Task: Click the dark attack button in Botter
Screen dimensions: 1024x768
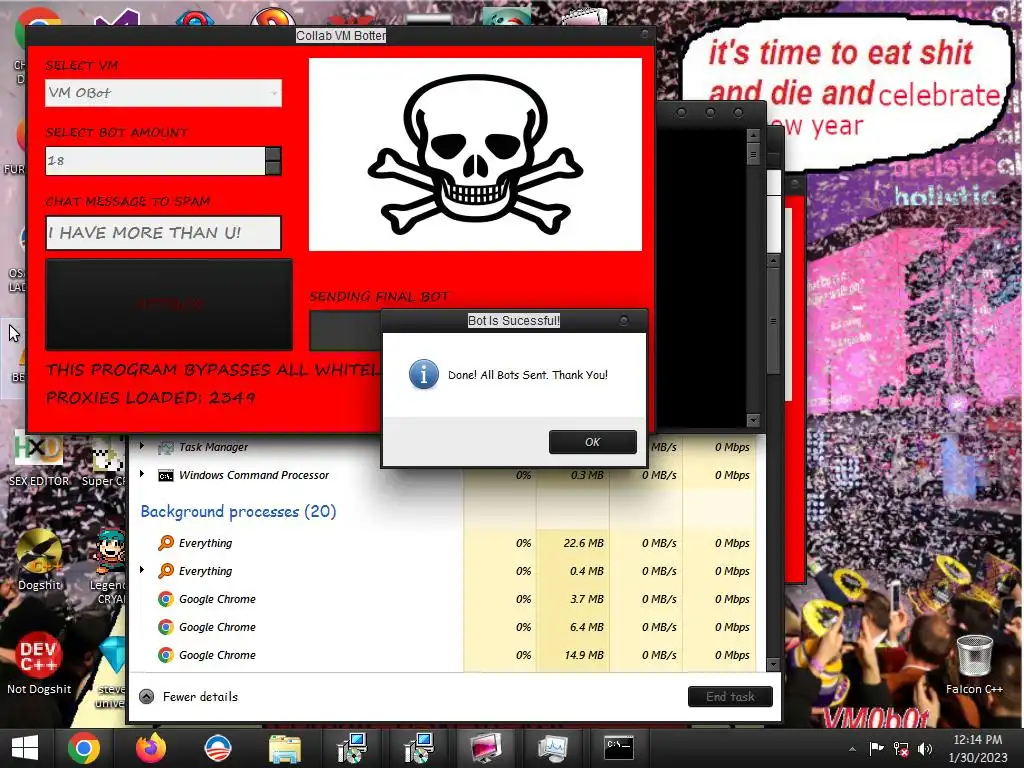Action: (169, 304)
